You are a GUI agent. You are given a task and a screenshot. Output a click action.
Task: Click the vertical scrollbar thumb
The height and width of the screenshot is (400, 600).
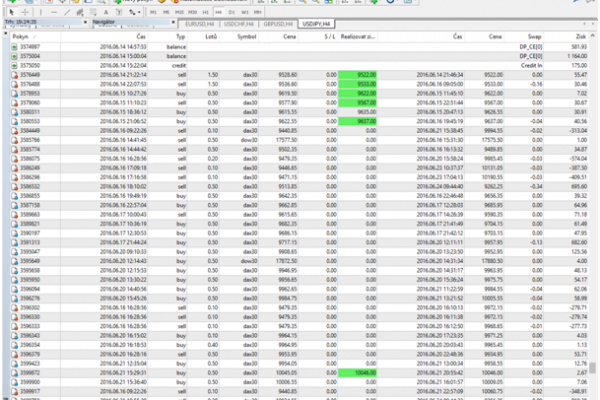coord(592,368)
